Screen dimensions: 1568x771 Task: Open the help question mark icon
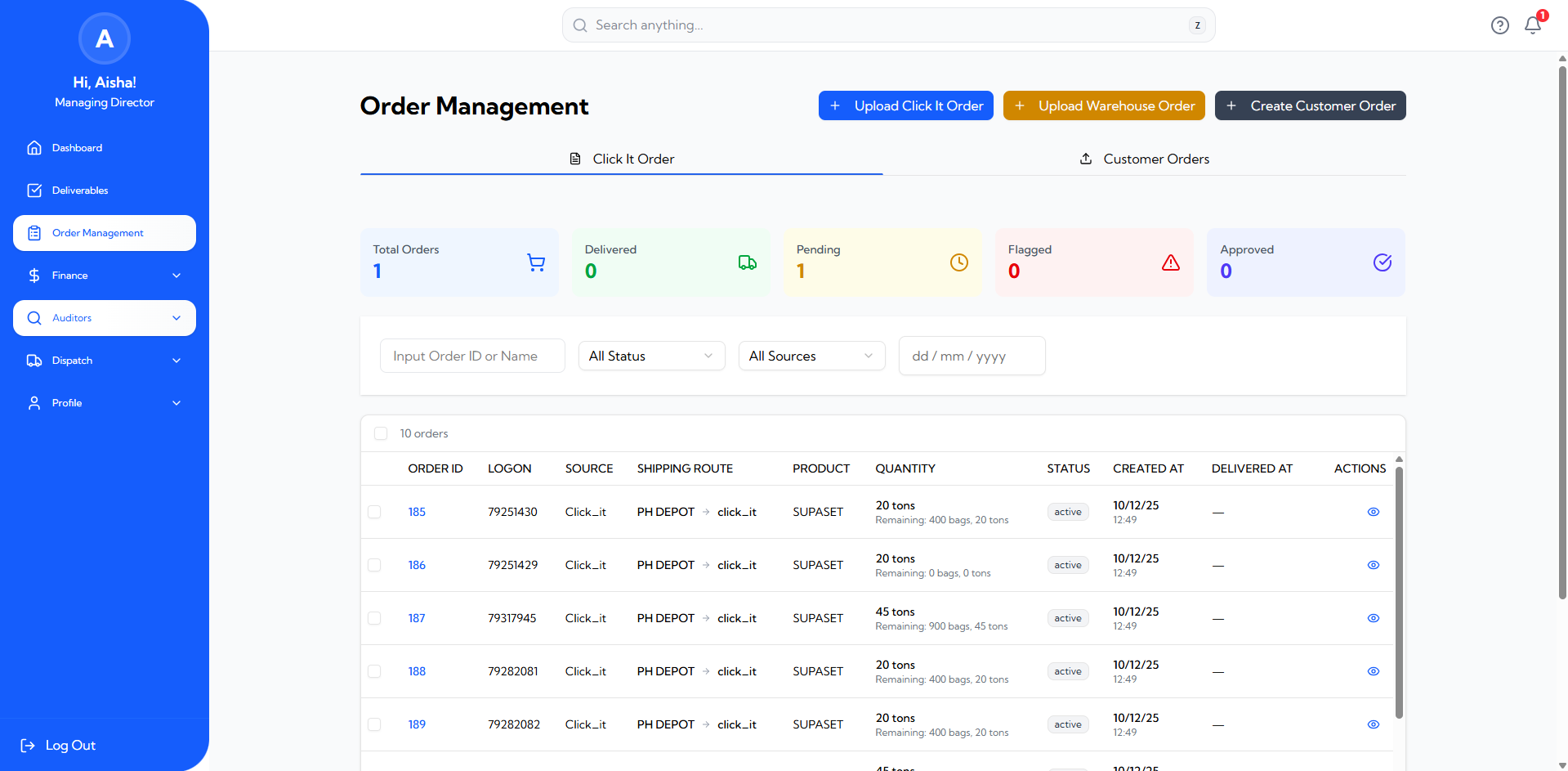pos(1499,25)
